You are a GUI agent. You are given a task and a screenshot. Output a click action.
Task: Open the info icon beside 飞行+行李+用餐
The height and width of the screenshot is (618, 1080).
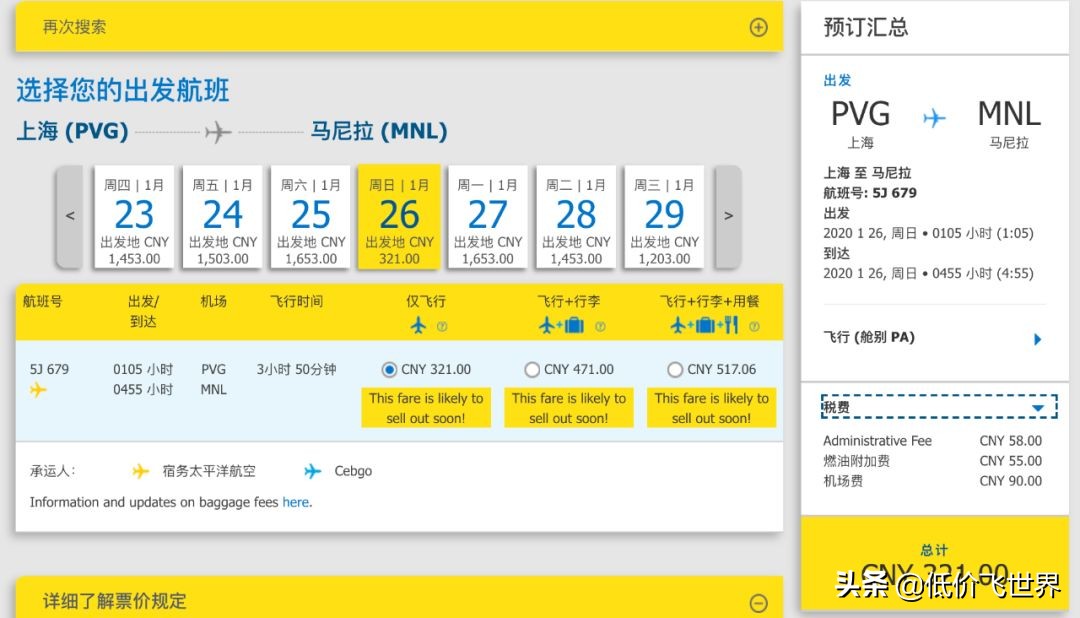pyautogui.click(x=756, y=325)
